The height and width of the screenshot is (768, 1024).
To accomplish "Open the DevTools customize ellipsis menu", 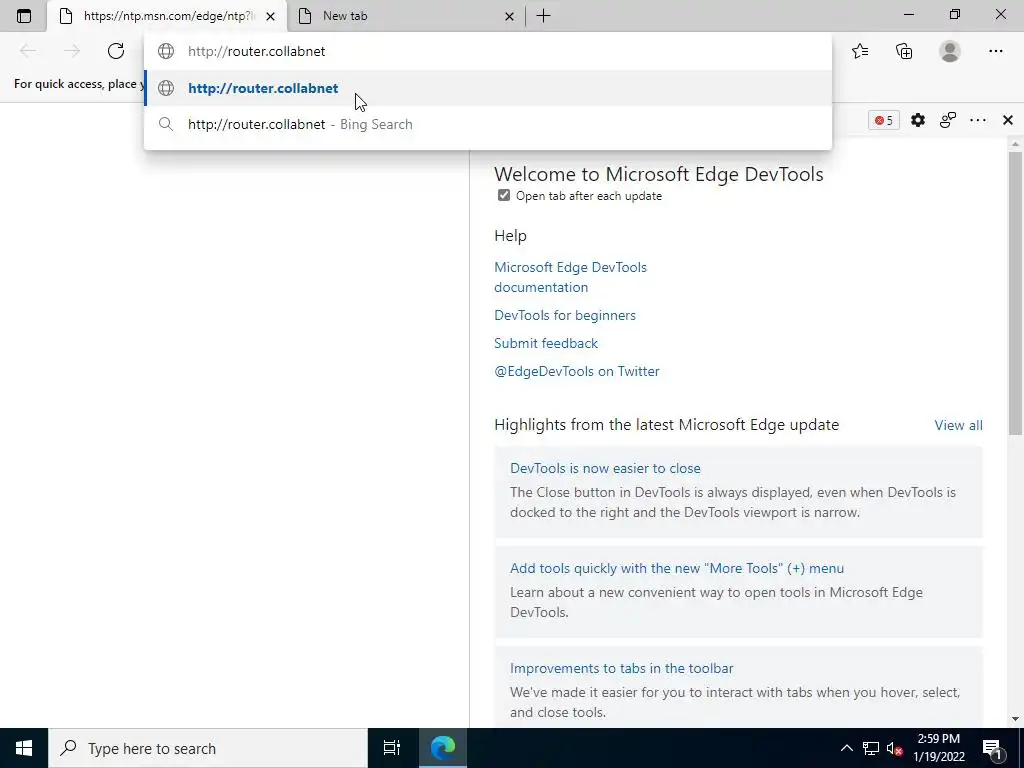I will click(x=978, y=120).
